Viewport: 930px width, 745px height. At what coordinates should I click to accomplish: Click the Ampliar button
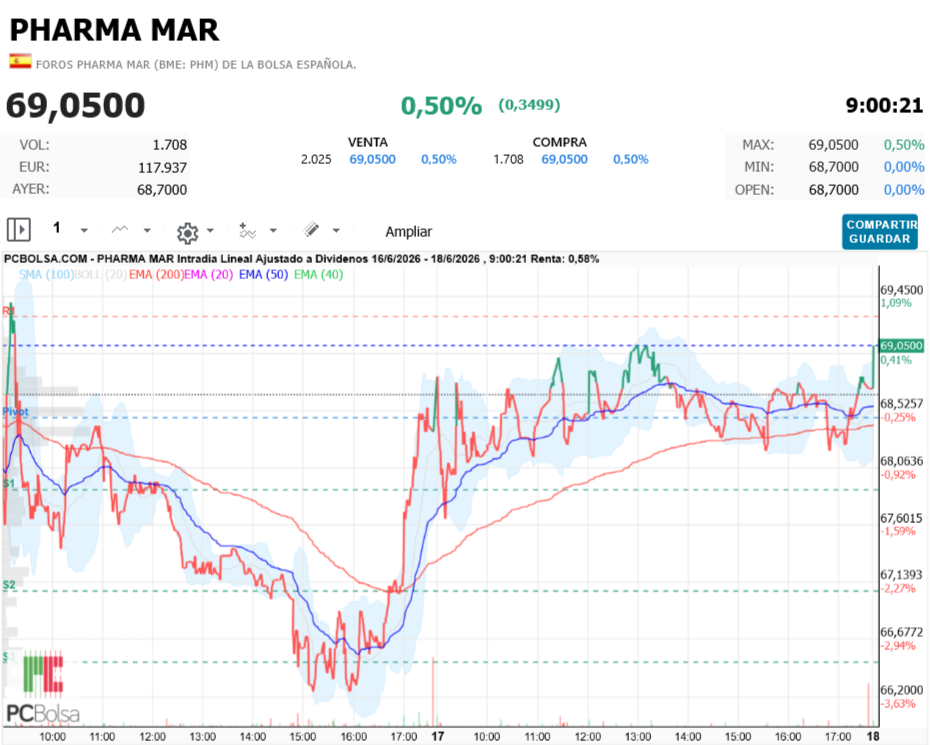409,231
